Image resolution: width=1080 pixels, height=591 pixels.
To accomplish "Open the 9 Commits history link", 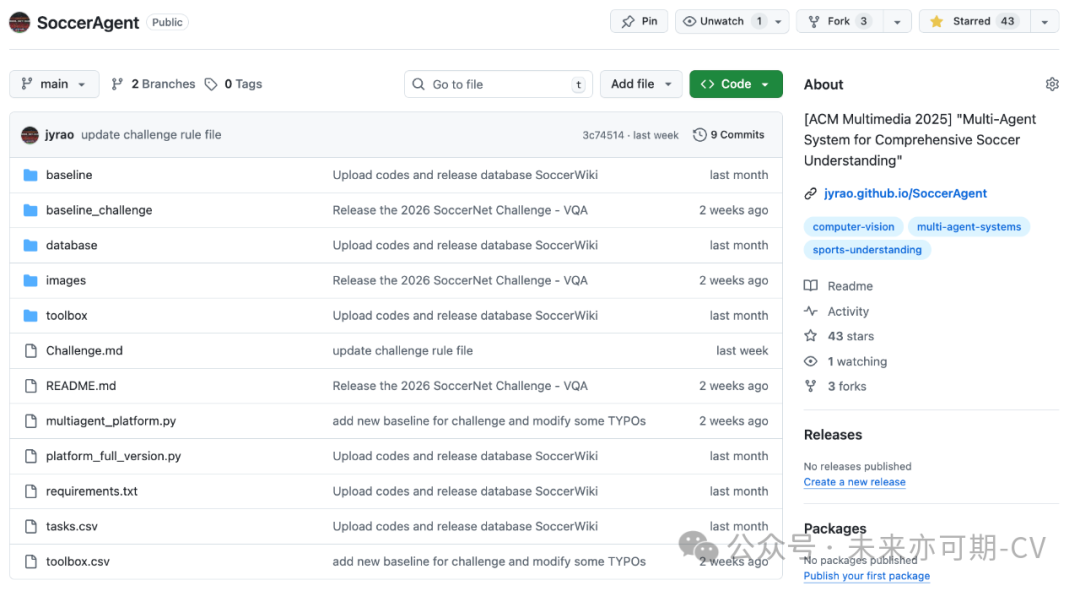I will [x=729, y=135].
